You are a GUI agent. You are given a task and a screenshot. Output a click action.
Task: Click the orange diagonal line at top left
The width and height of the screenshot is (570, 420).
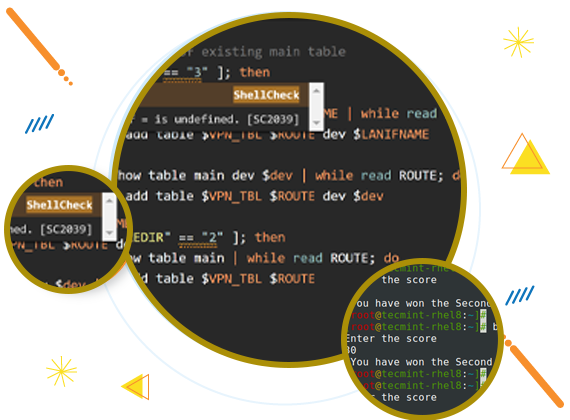tap(39, 46)
